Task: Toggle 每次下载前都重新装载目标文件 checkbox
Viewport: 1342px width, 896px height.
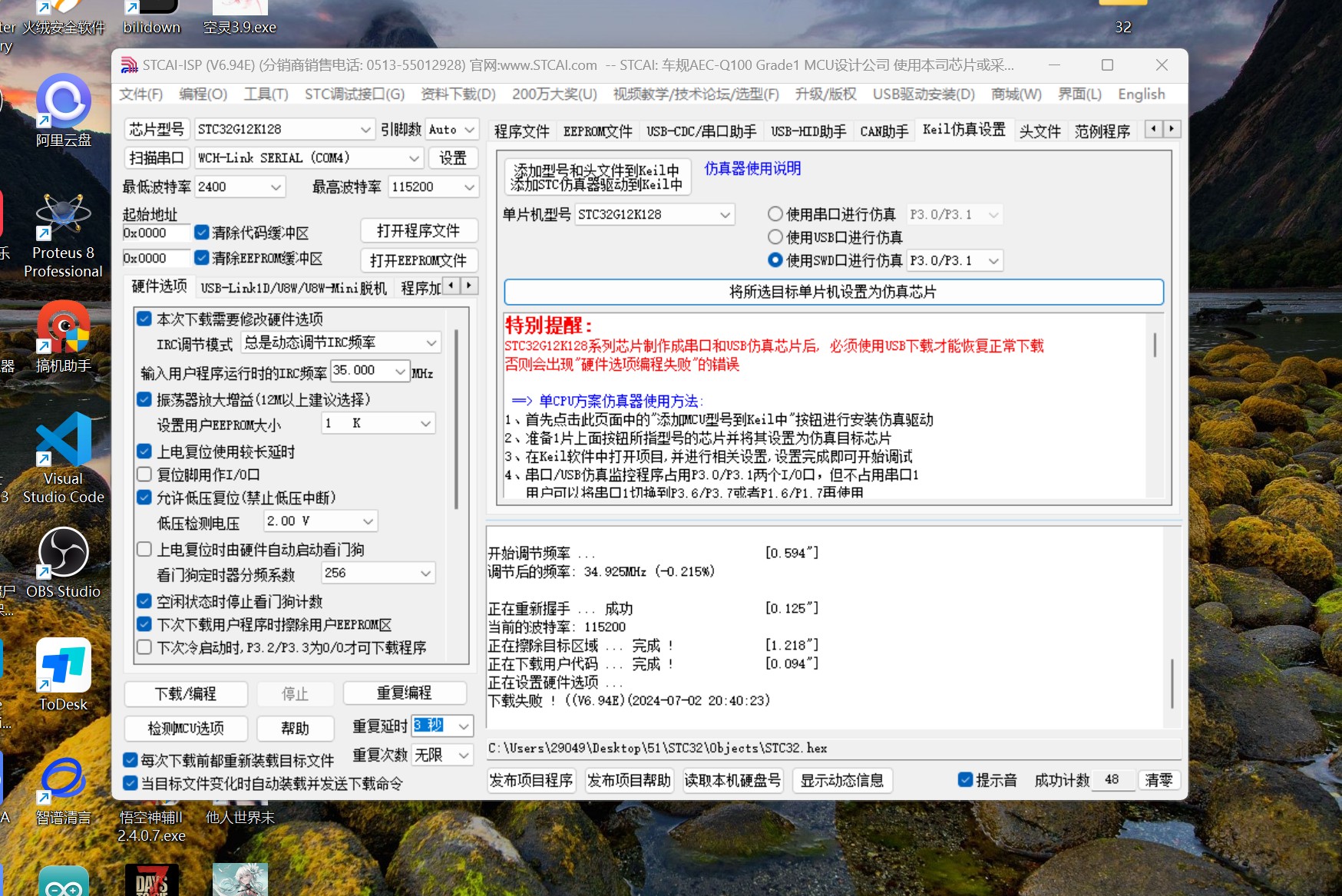Action: pos(131,760)
